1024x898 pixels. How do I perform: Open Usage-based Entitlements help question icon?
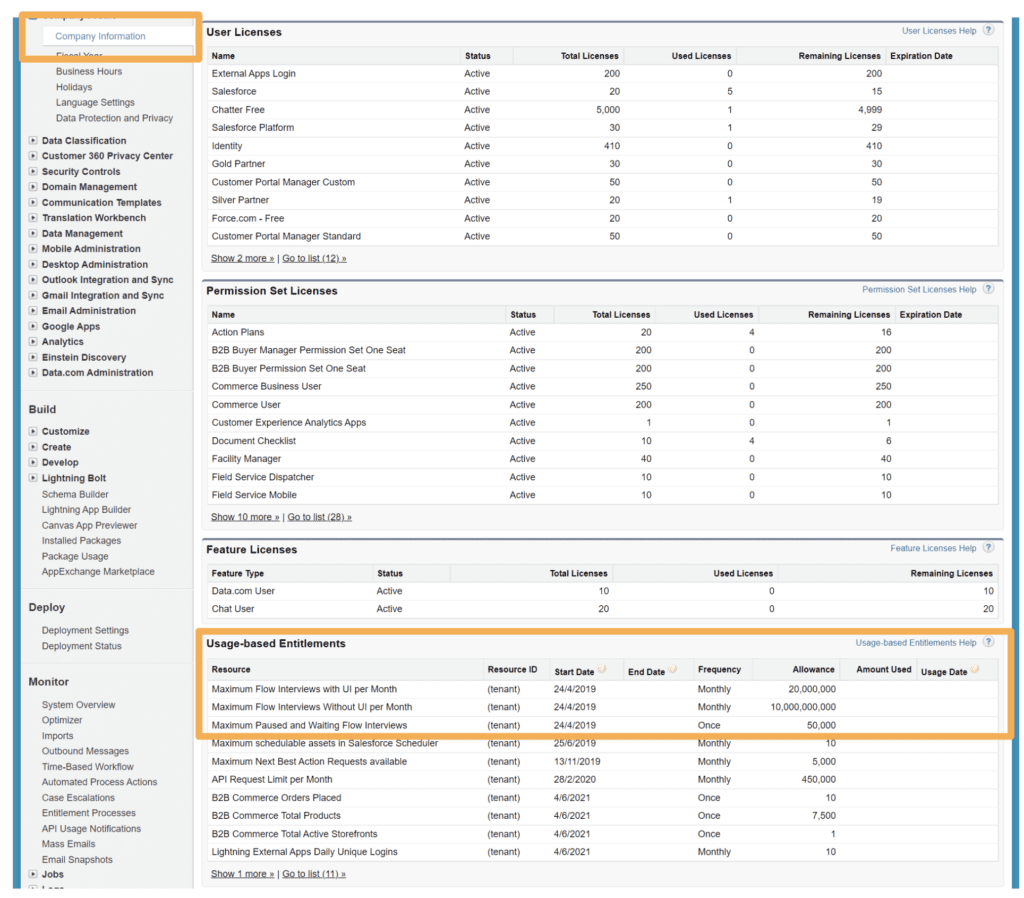click(989, 642)
